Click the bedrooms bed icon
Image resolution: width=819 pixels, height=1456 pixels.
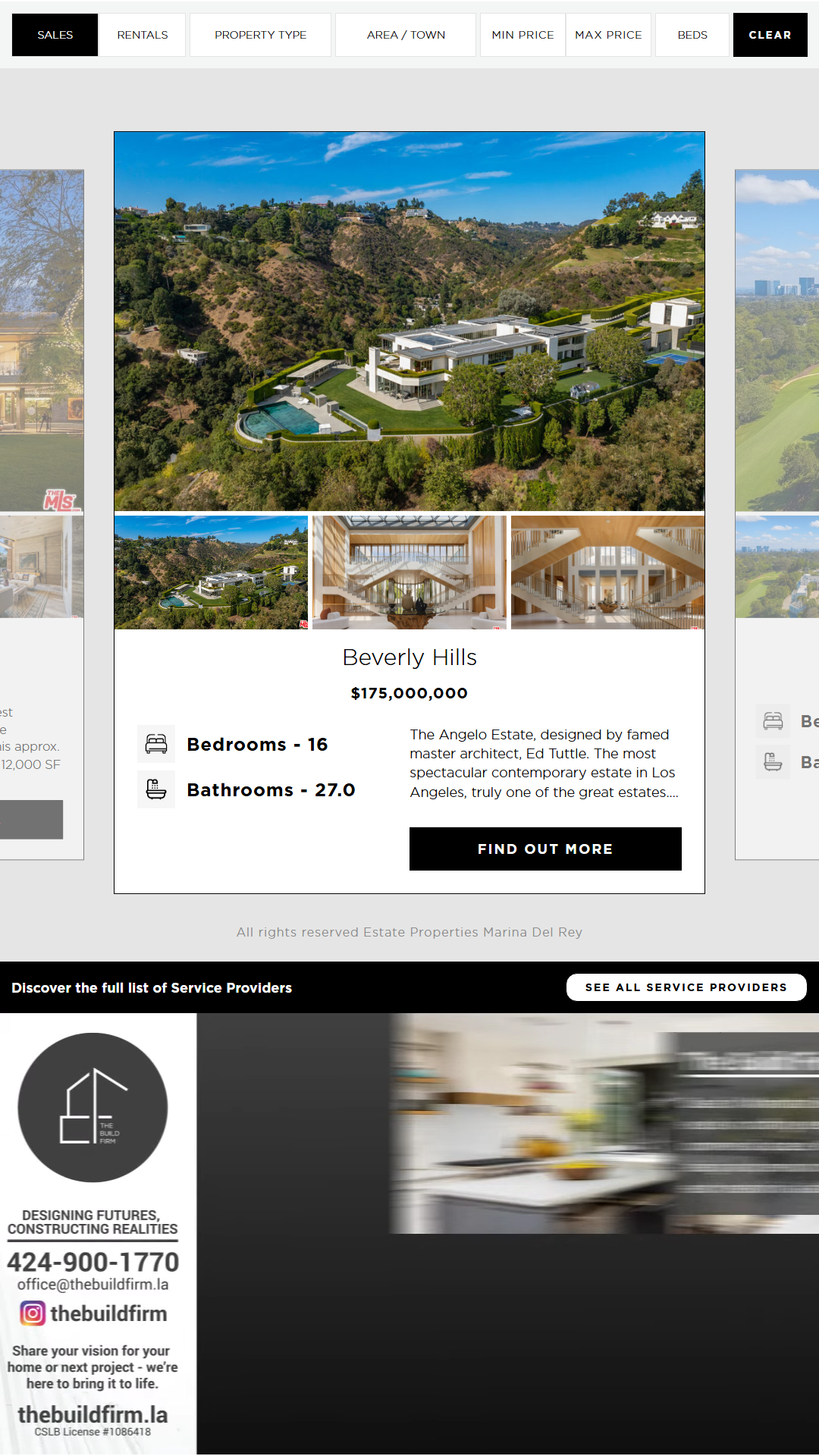[x=156, y=744]
